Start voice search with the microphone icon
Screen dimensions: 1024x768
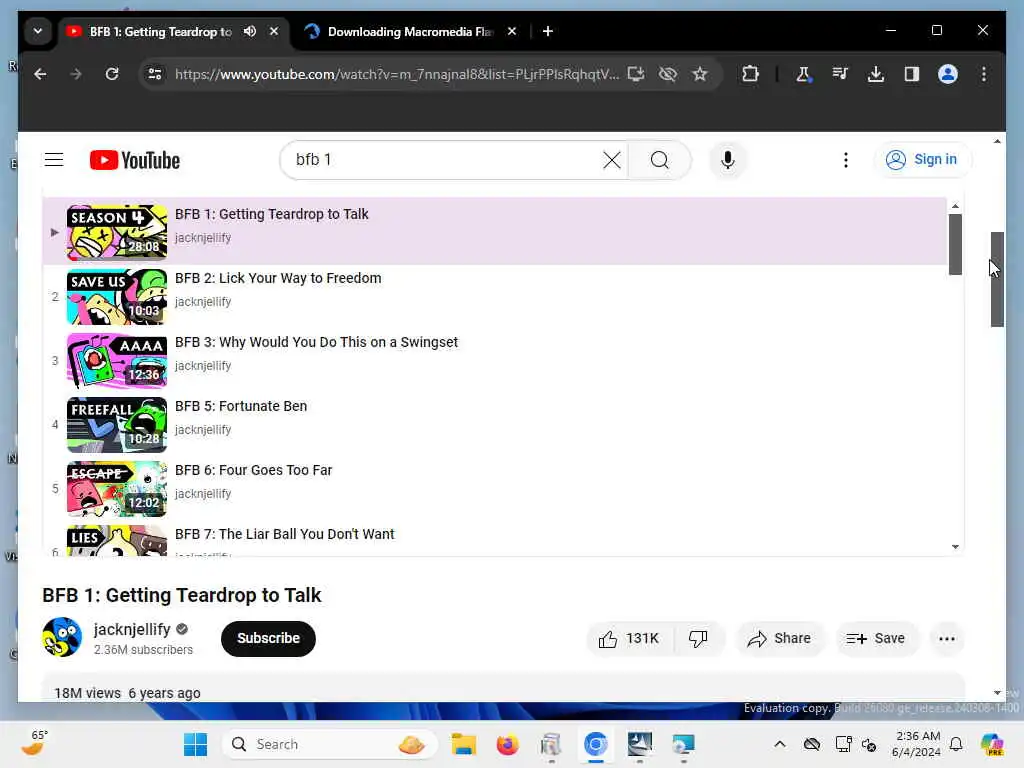(x=728, y=160)
